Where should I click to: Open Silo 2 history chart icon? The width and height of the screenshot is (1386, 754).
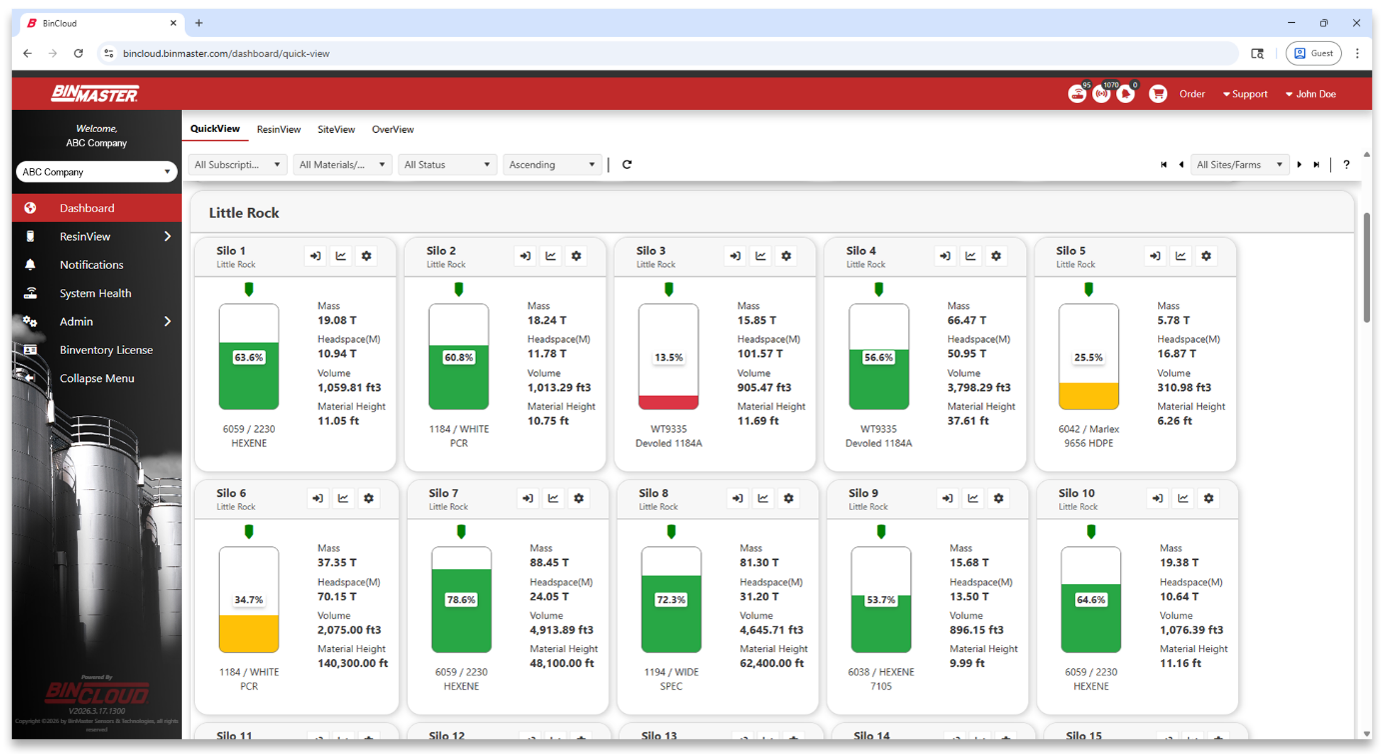point(551,256)
